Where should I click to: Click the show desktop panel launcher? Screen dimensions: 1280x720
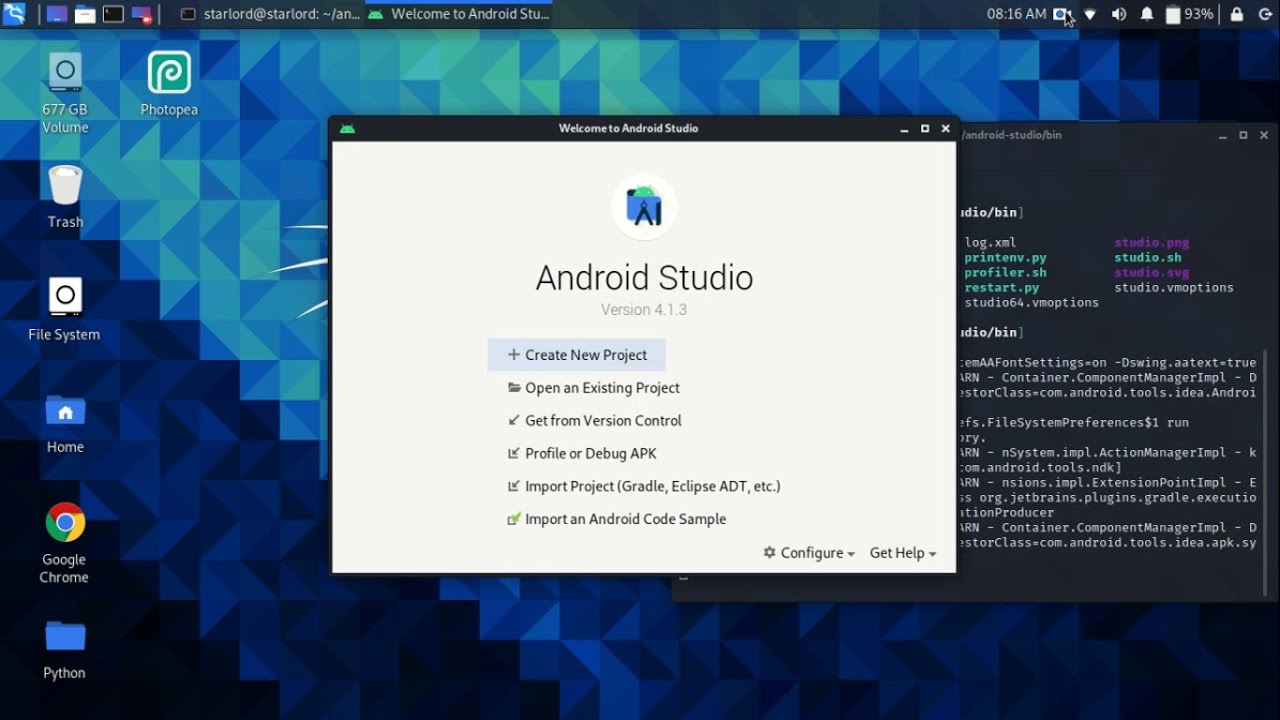click(x=57, y=14)
